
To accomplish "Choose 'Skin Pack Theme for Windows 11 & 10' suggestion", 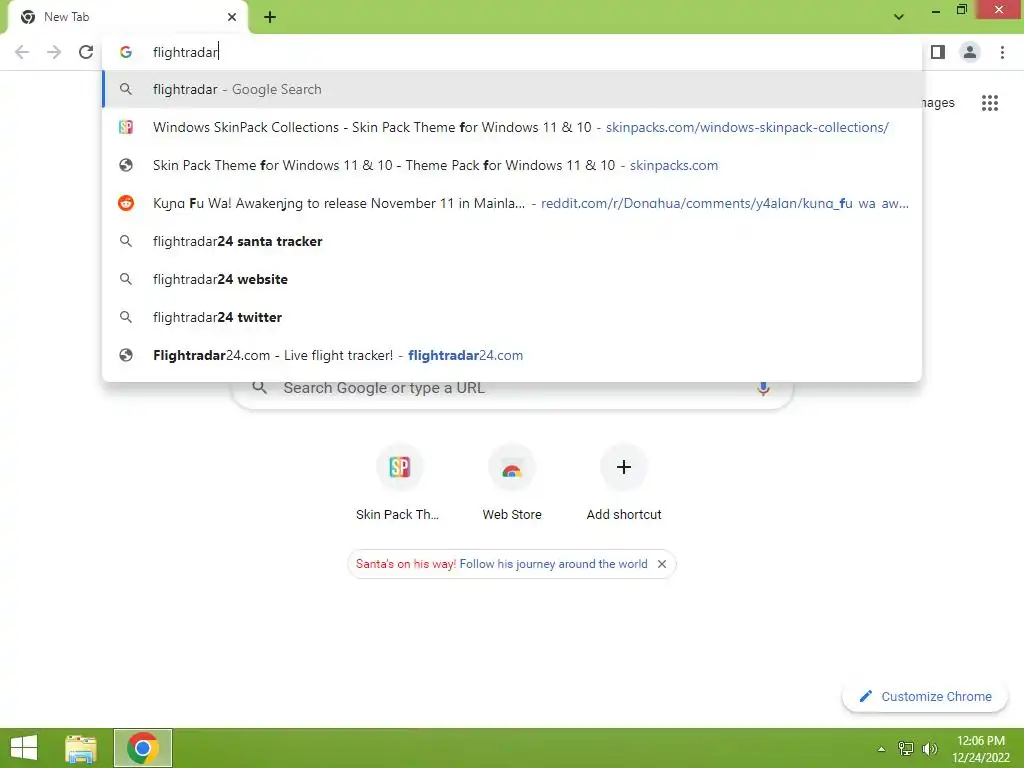I will coord(512,165).
